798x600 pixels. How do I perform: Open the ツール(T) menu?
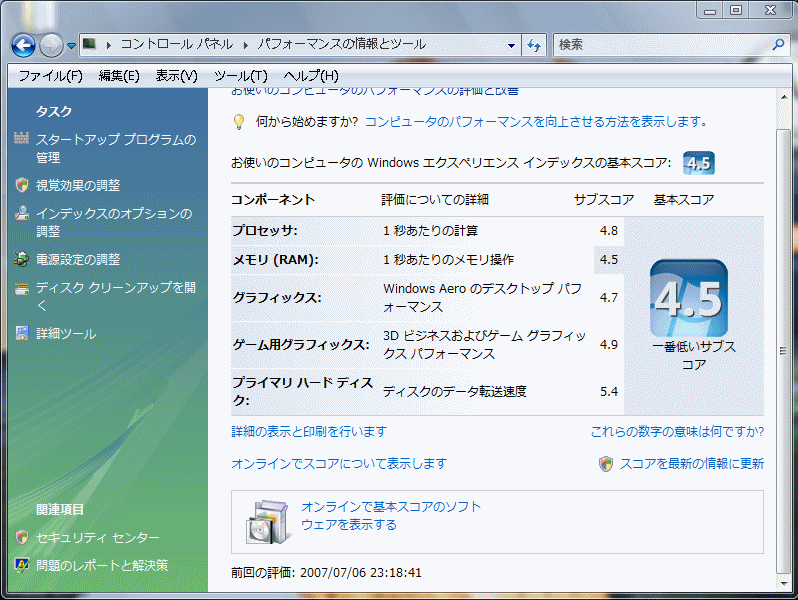tap(240, 76)
